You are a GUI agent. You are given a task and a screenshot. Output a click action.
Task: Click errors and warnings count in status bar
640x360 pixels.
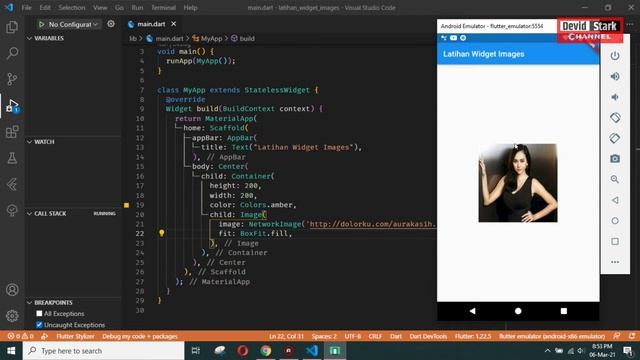(x=20, y=336)
